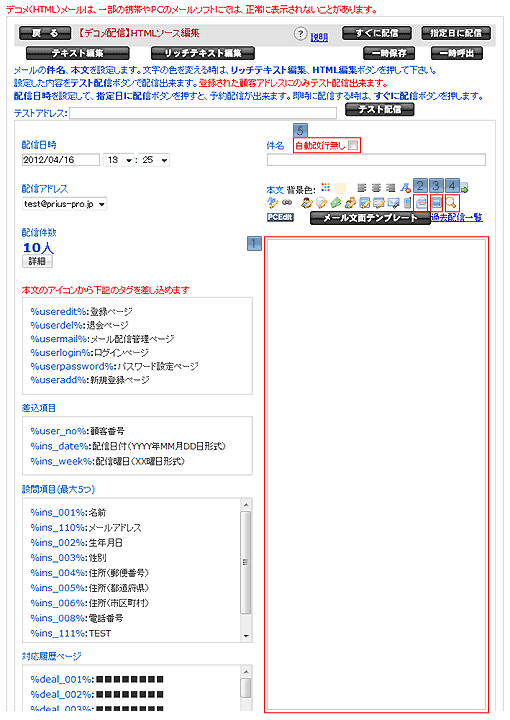Click the help question mark icon
The height and width of the screenshot is (720, 510).
point(300,34)
